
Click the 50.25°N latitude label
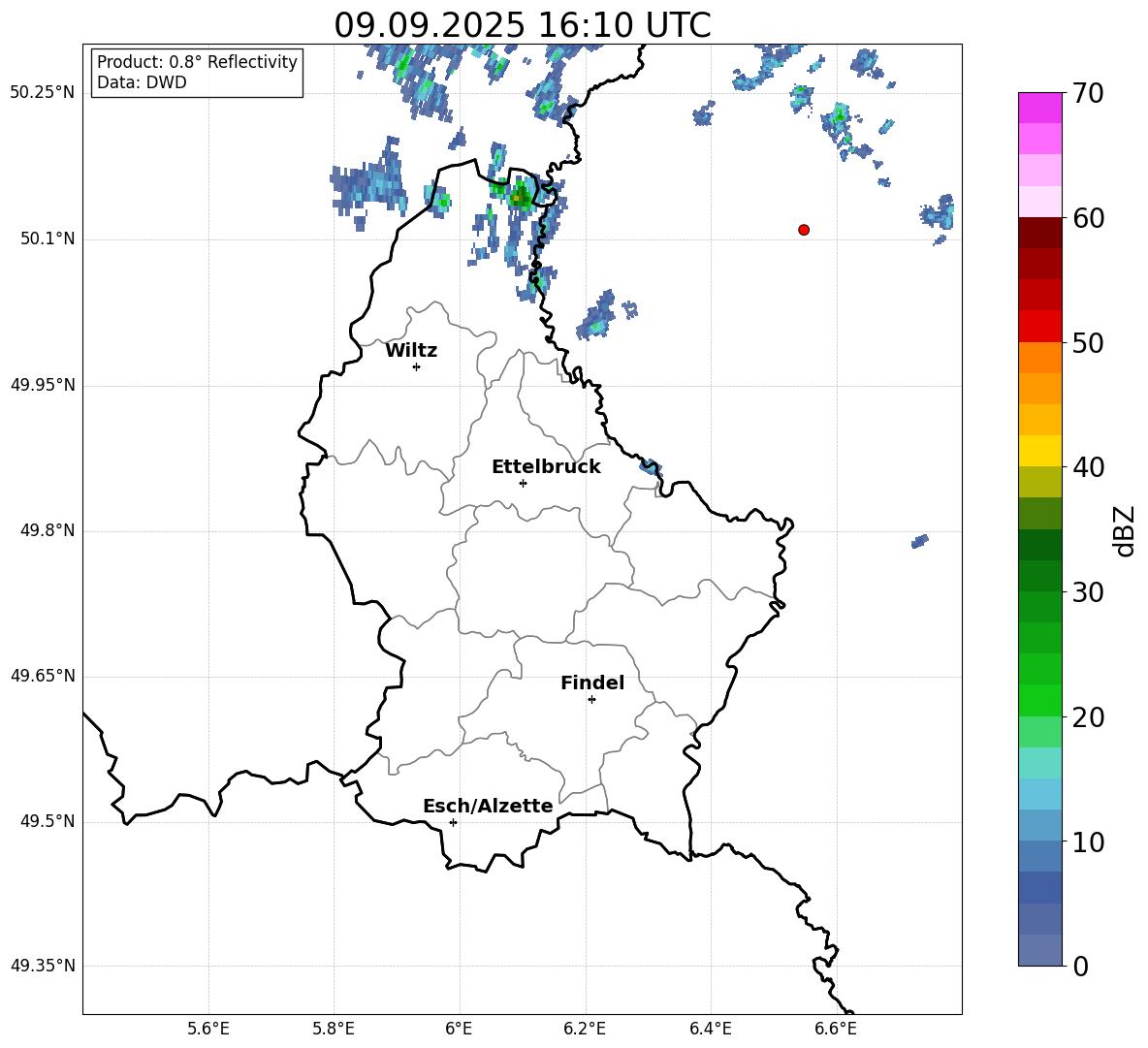(x=43, y=93)
